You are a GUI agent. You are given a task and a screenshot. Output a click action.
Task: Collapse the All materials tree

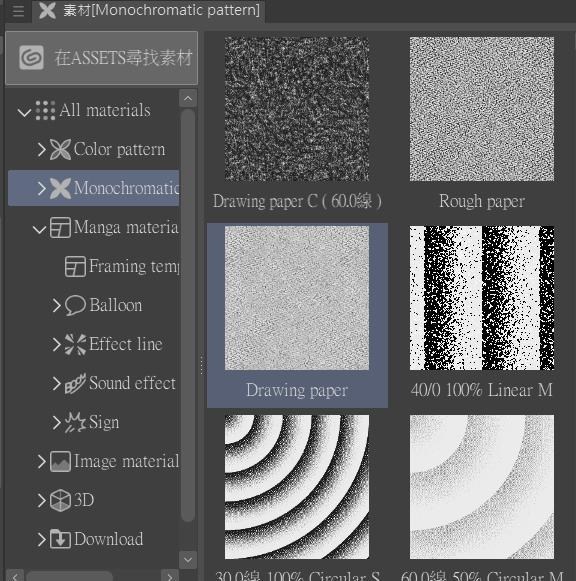[x=24, y=111]
